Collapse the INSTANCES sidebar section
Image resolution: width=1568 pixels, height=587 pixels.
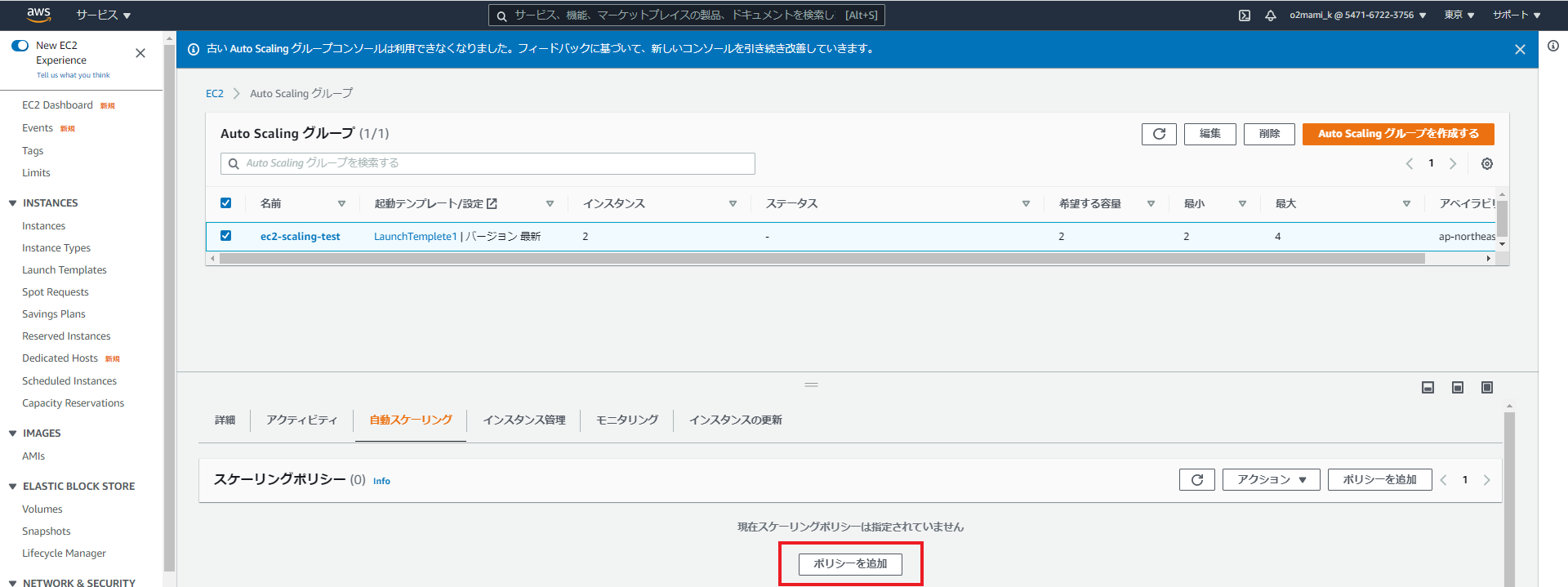[x=13, y=203]
